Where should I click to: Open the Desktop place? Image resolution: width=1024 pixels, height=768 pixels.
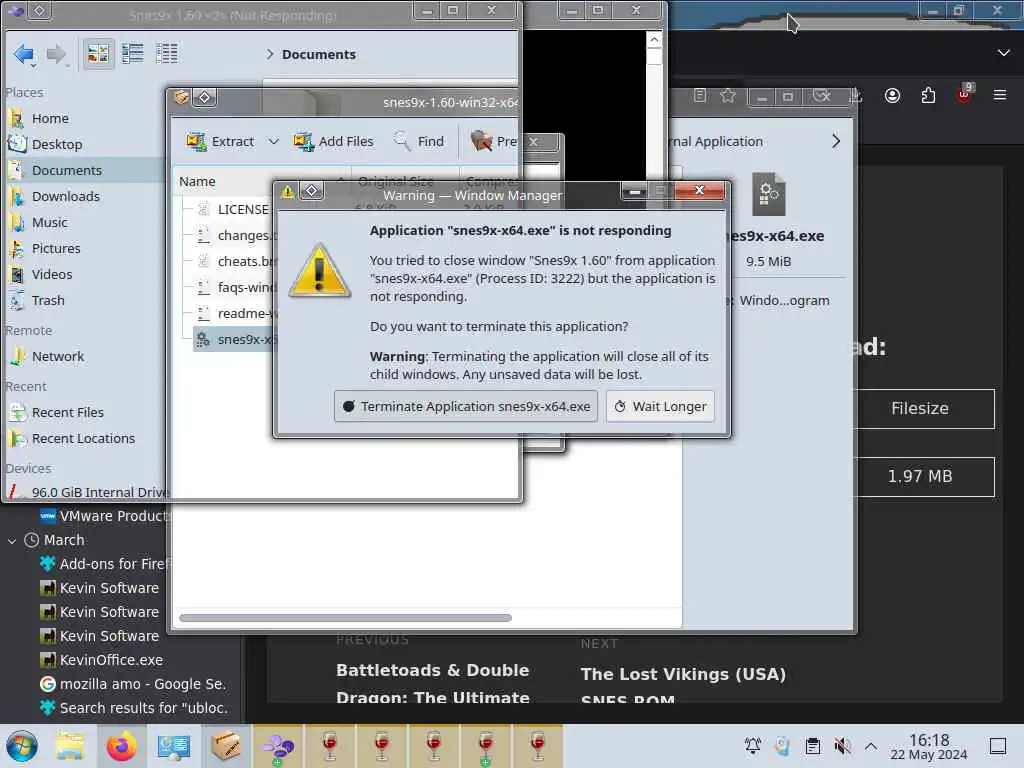[x=57, y=144]
